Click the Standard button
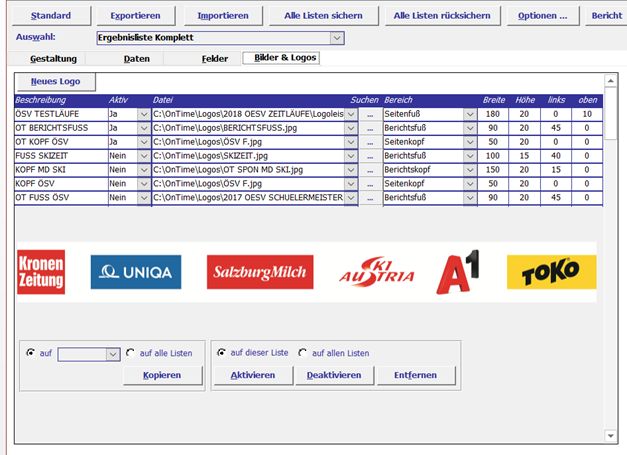The height and width of the screenshot is (455, 627). 51,16
